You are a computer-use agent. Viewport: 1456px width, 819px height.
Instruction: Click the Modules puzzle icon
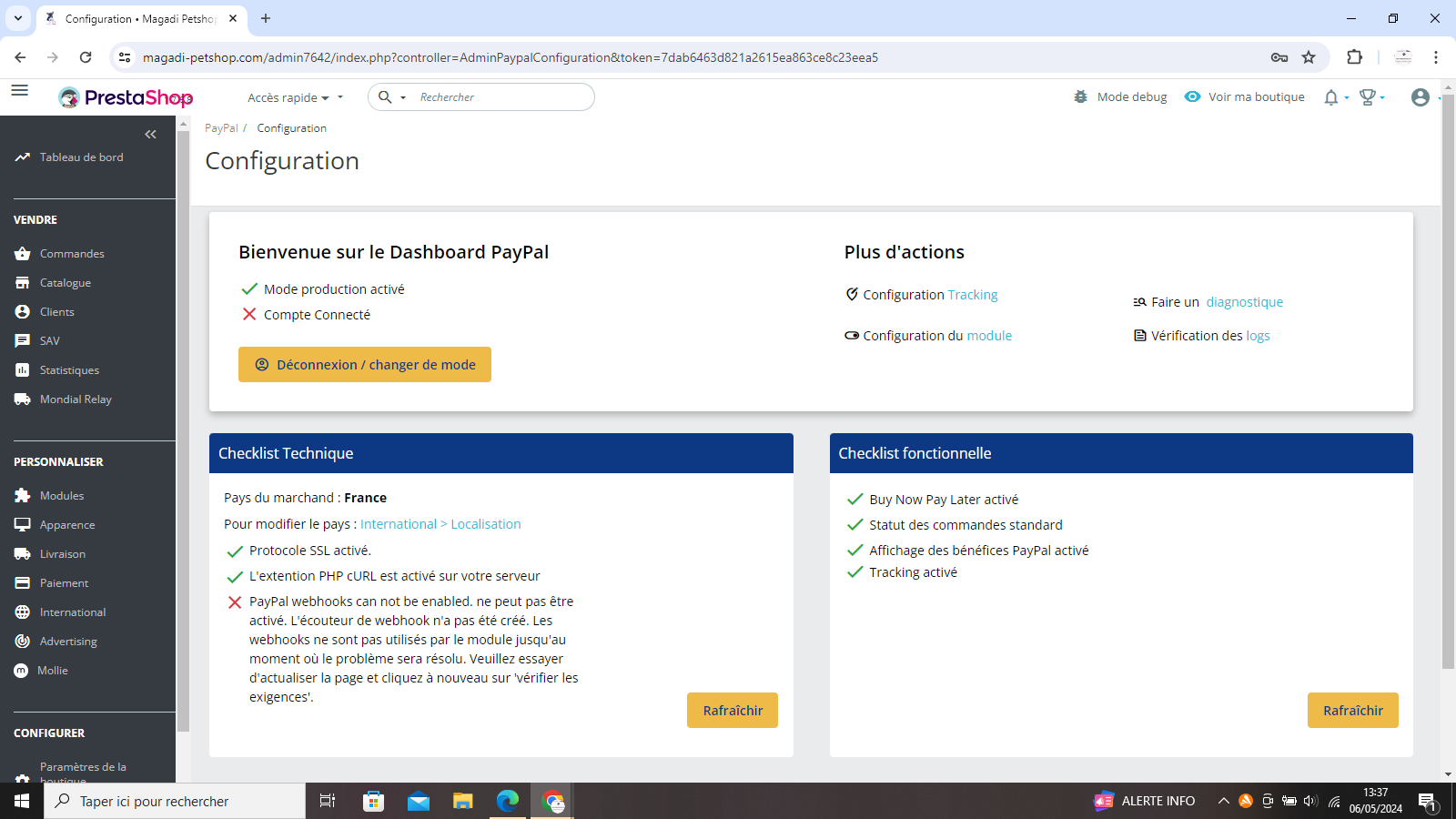click(23, 496)
